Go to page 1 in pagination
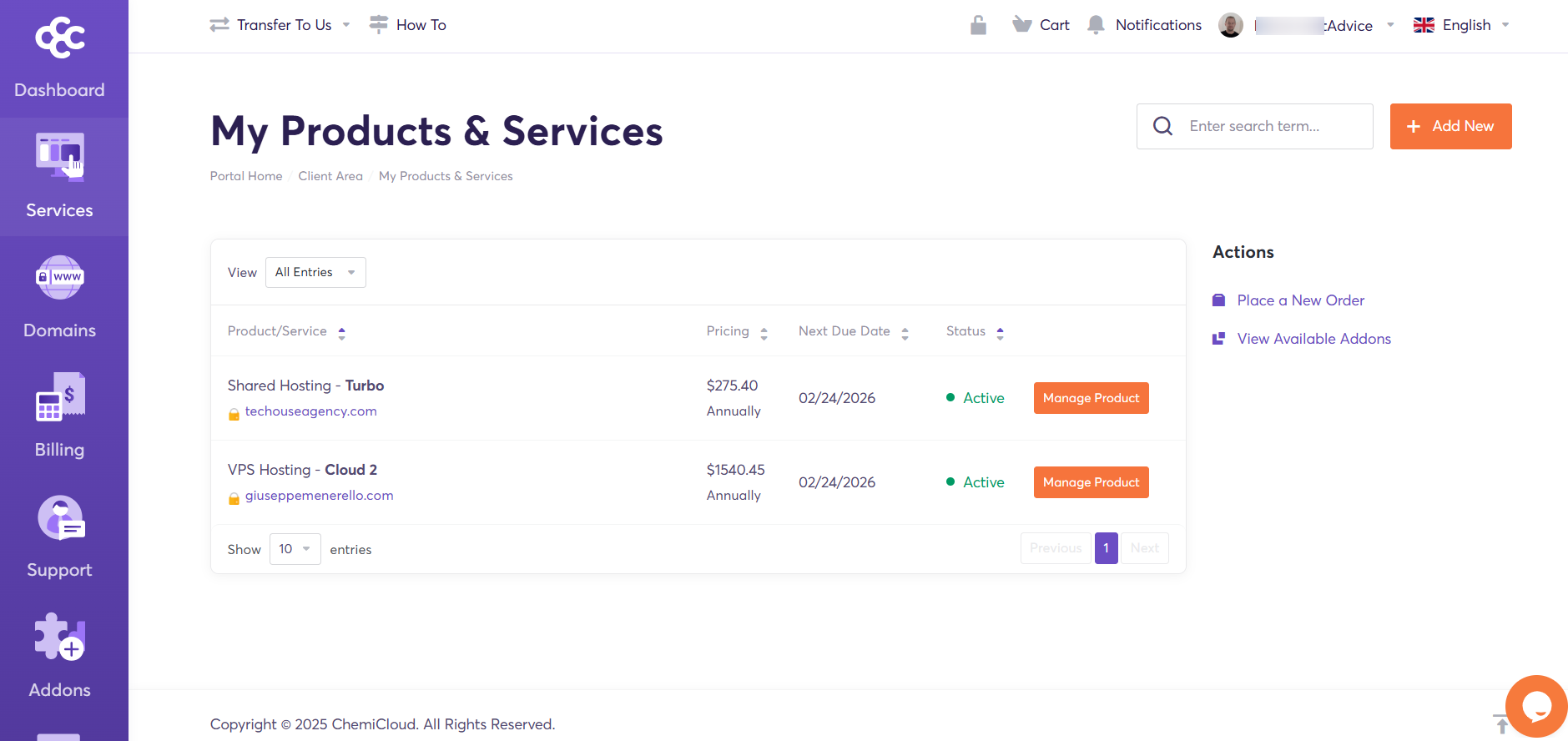The height and width of the screenshot is (741, 1568). coord(1106,548)
